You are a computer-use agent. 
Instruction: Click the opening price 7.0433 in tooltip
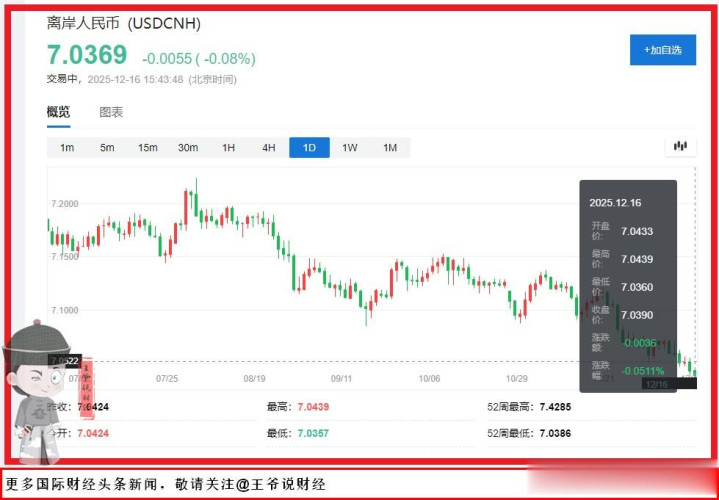[637, 231]
